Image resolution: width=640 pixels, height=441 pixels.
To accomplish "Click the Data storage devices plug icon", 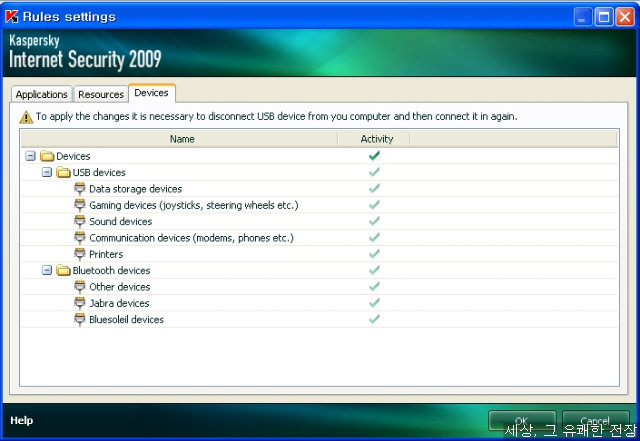I will pyautogui.click(x=80, y=189).
